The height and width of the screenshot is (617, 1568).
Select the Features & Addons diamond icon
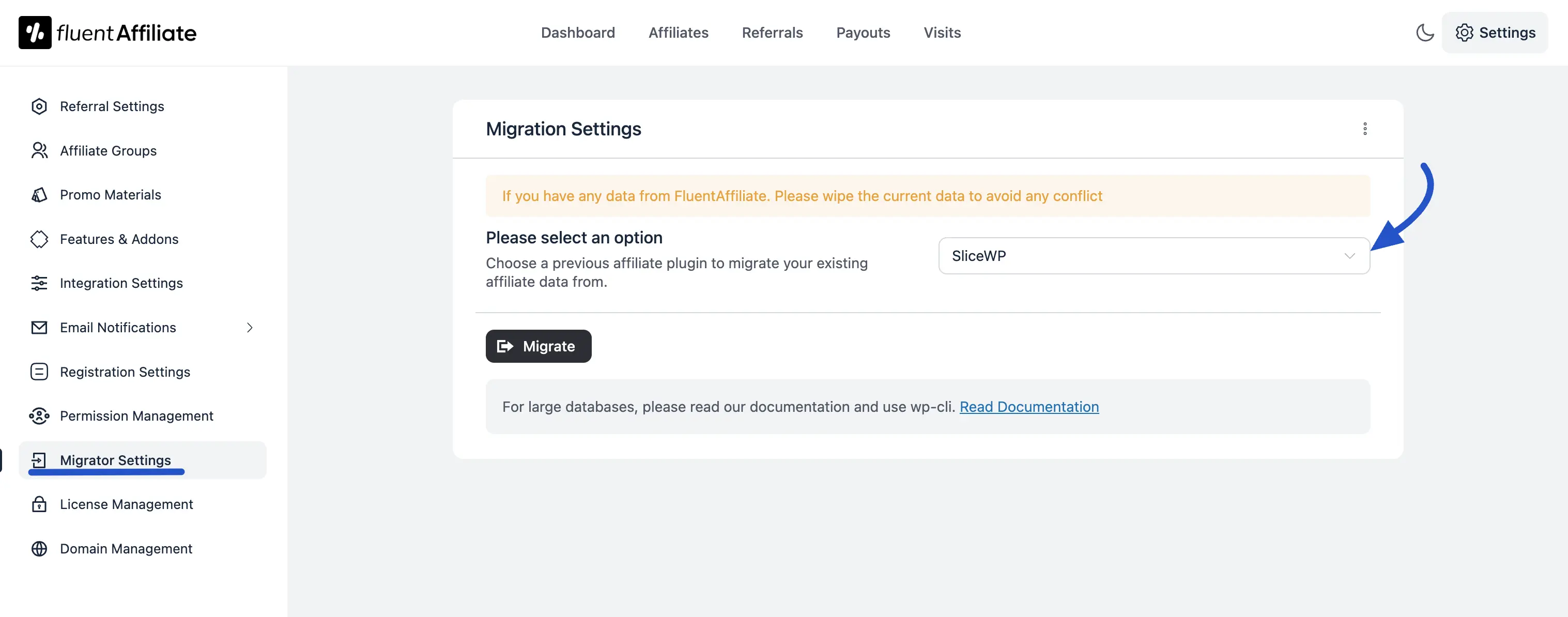(39, 239)
